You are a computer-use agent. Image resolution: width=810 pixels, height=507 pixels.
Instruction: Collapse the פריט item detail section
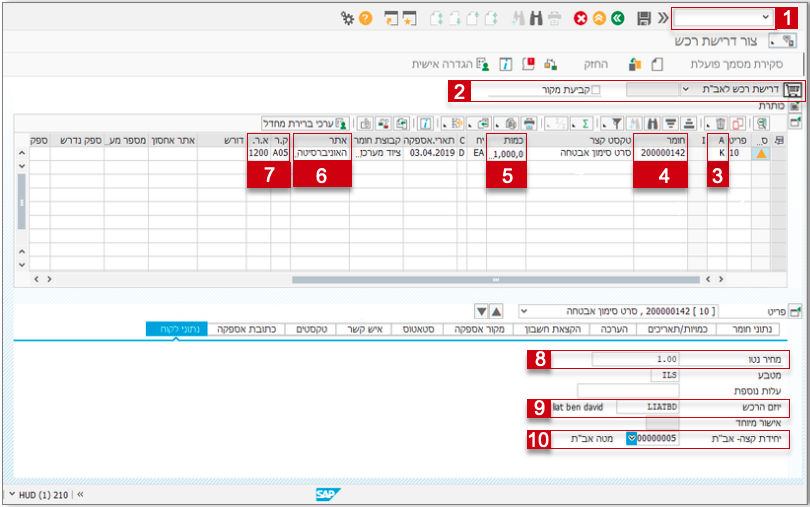click(x=795, y=311)
